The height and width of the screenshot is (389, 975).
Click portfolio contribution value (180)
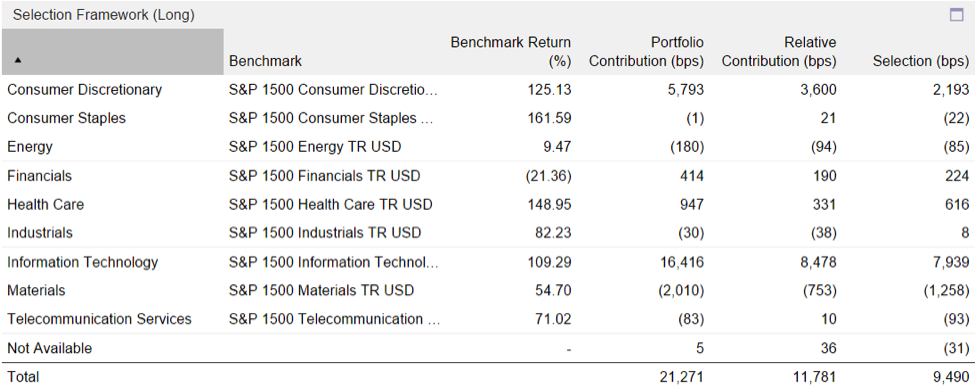[686, 147]
